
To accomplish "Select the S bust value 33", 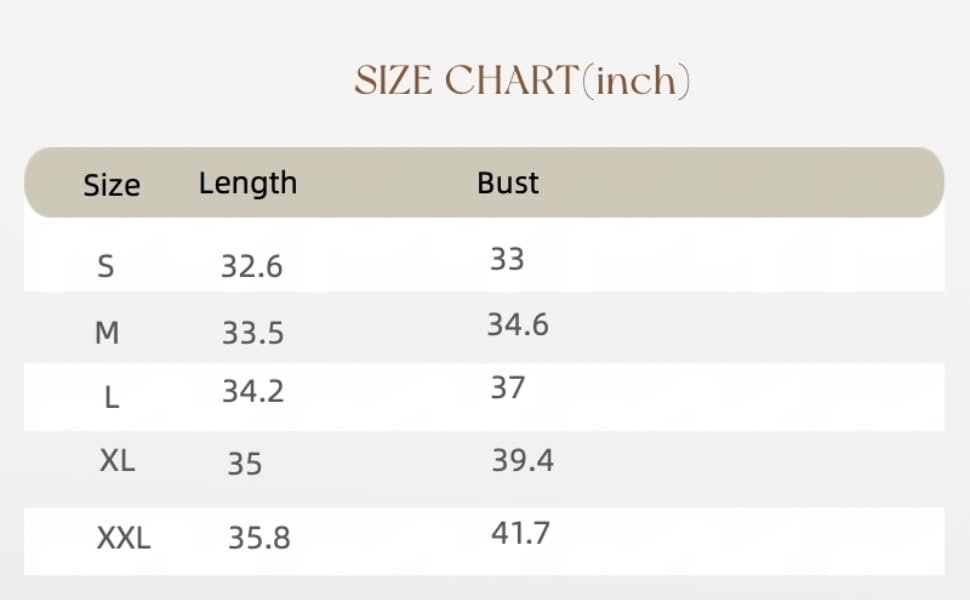I will (507, 259).
